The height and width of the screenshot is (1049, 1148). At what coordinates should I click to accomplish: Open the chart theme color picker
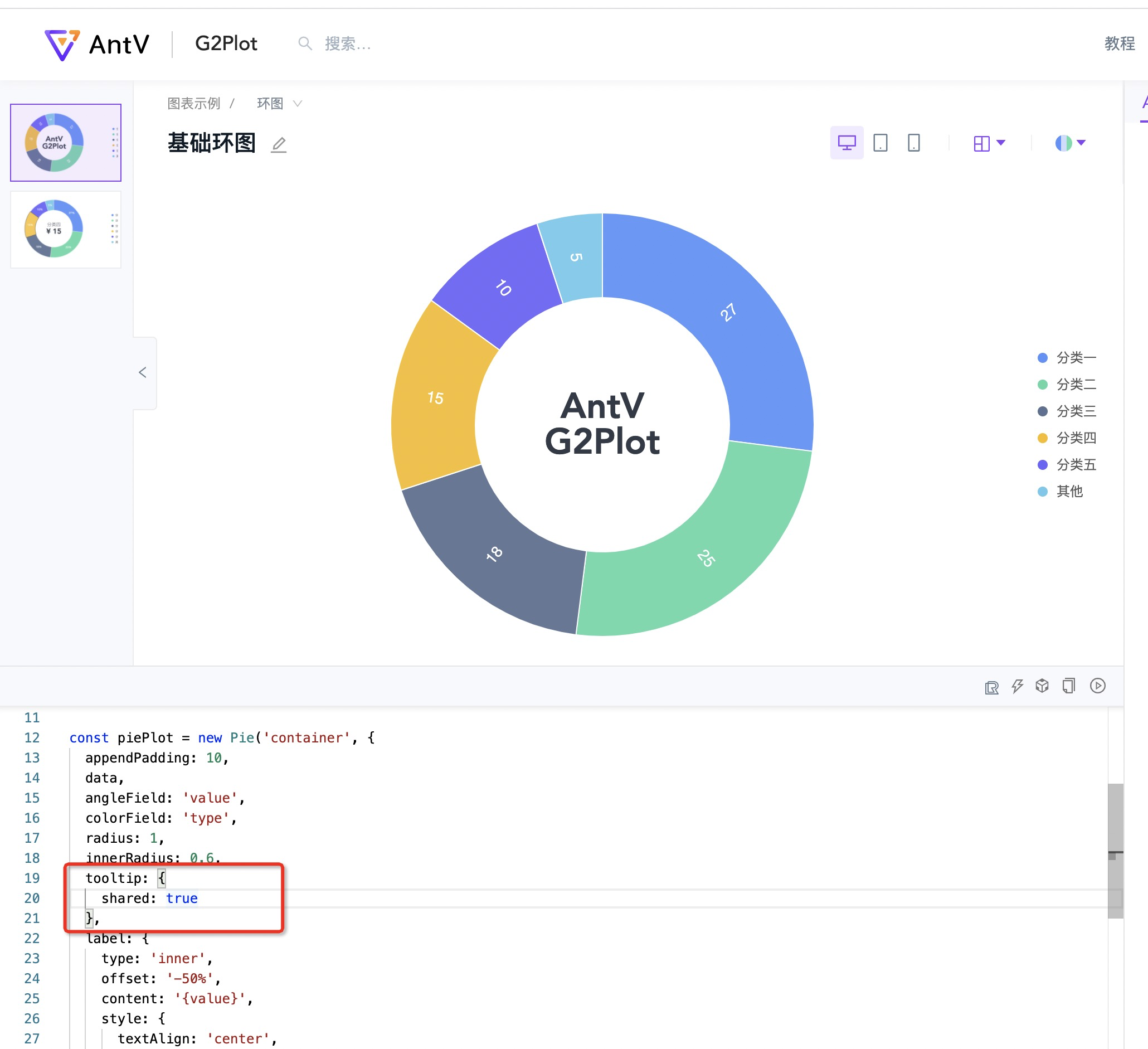(1069, 143)
